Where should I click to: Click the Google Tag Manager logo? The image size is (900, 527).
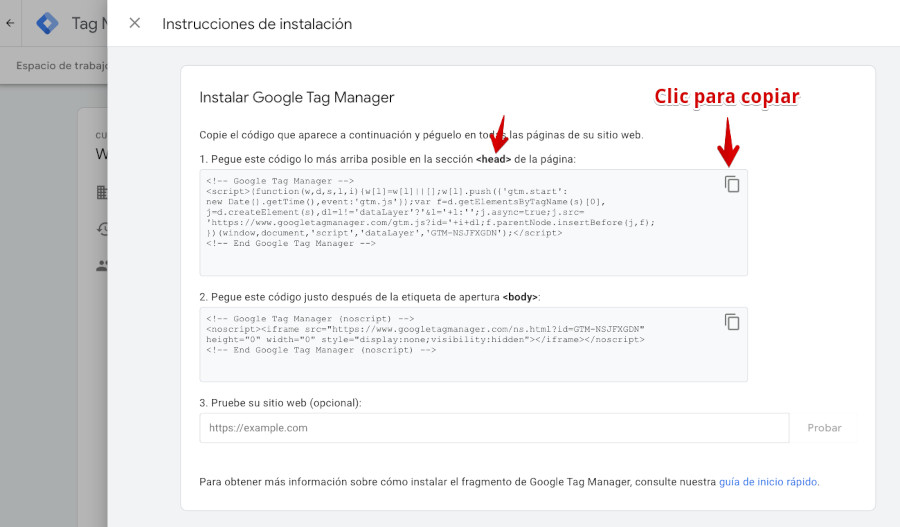click(x=47, y=24)
